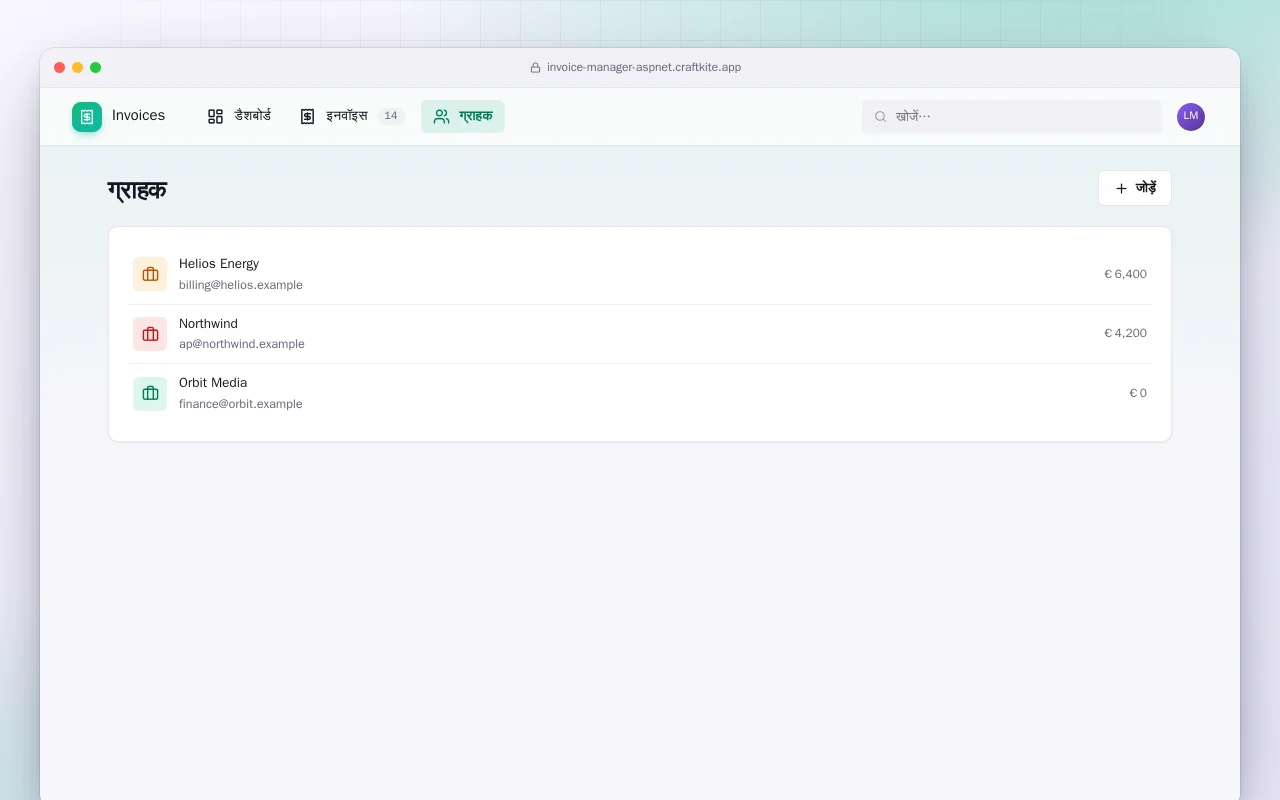Open the डैशबोर्ड tab

pos(239,116)
